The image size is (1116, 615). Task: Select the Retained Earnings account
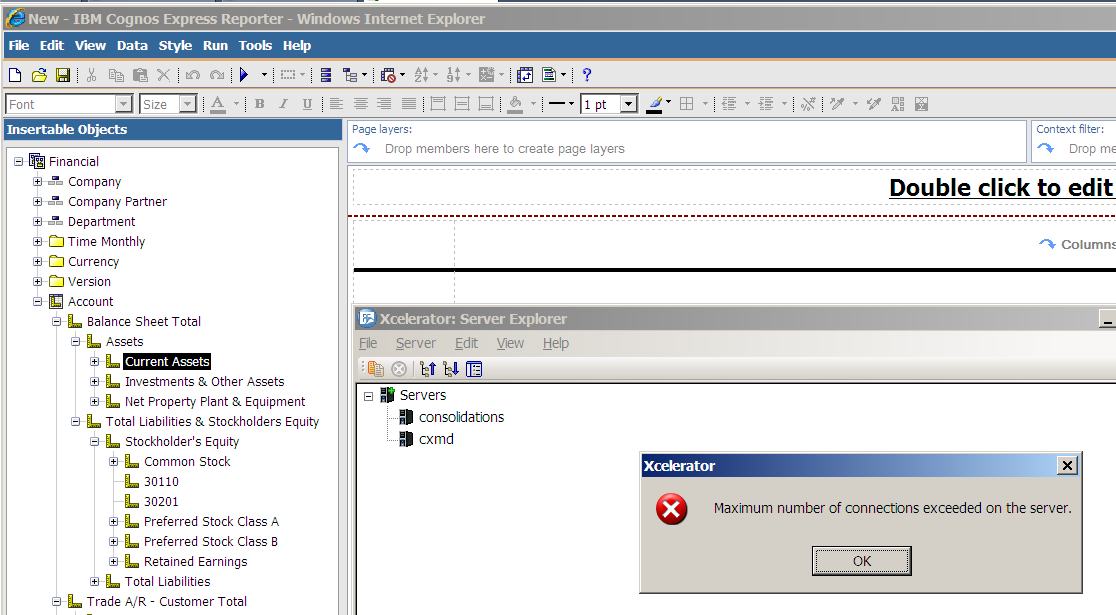point(196,562)
